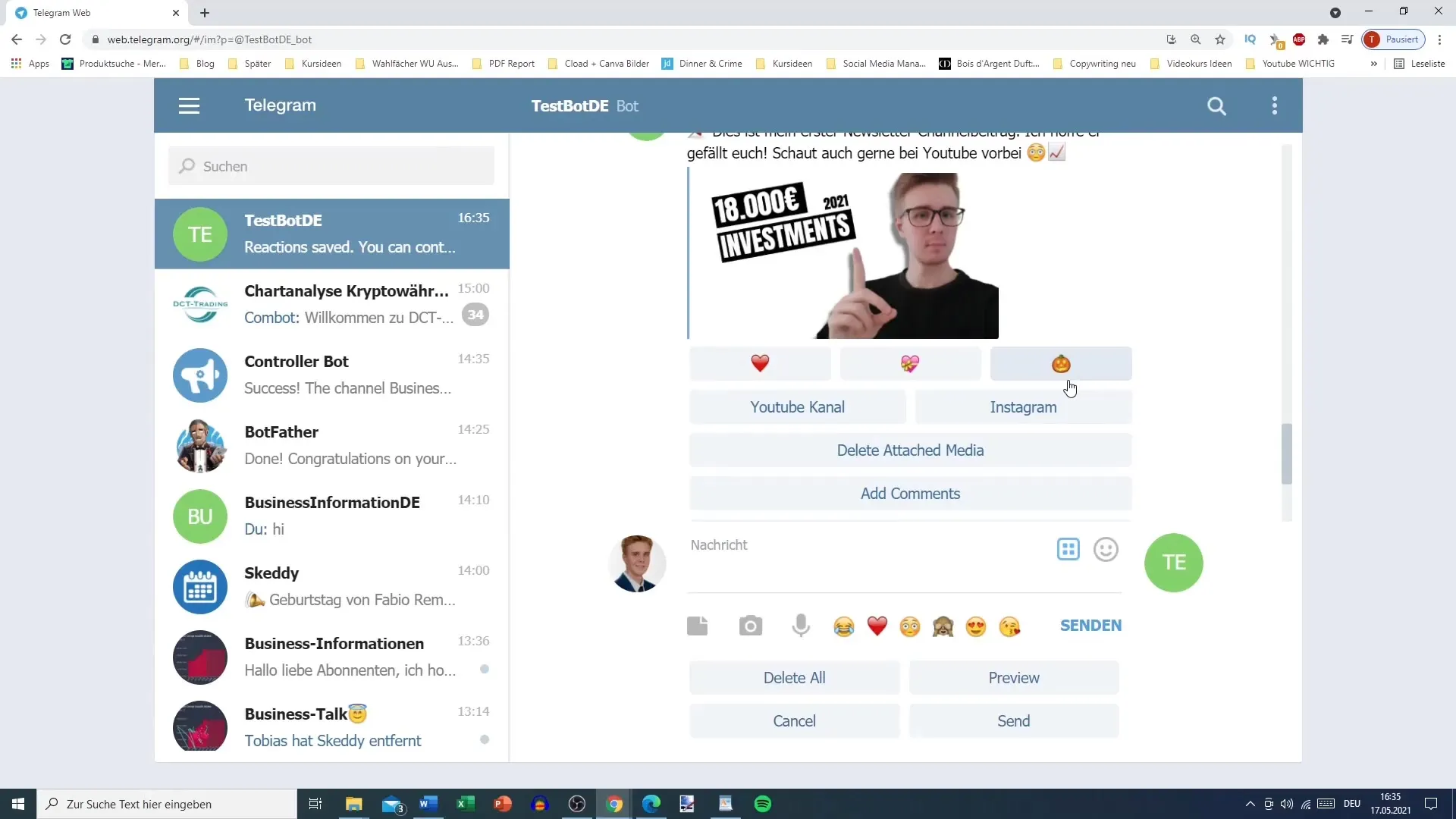Expand the Chartanalyse Kryptowähr... chat
Screen dimensions: 1456x819
(332, 303)
